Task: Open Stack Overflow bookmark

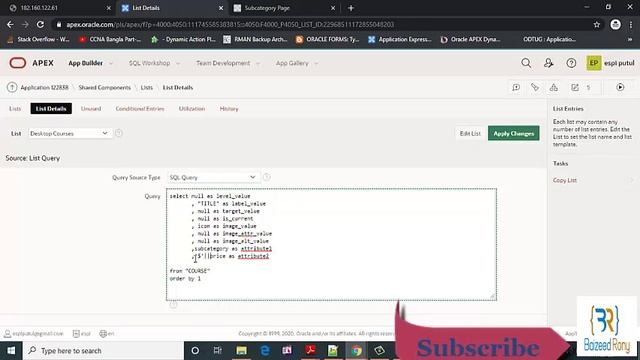Action: 38,39
